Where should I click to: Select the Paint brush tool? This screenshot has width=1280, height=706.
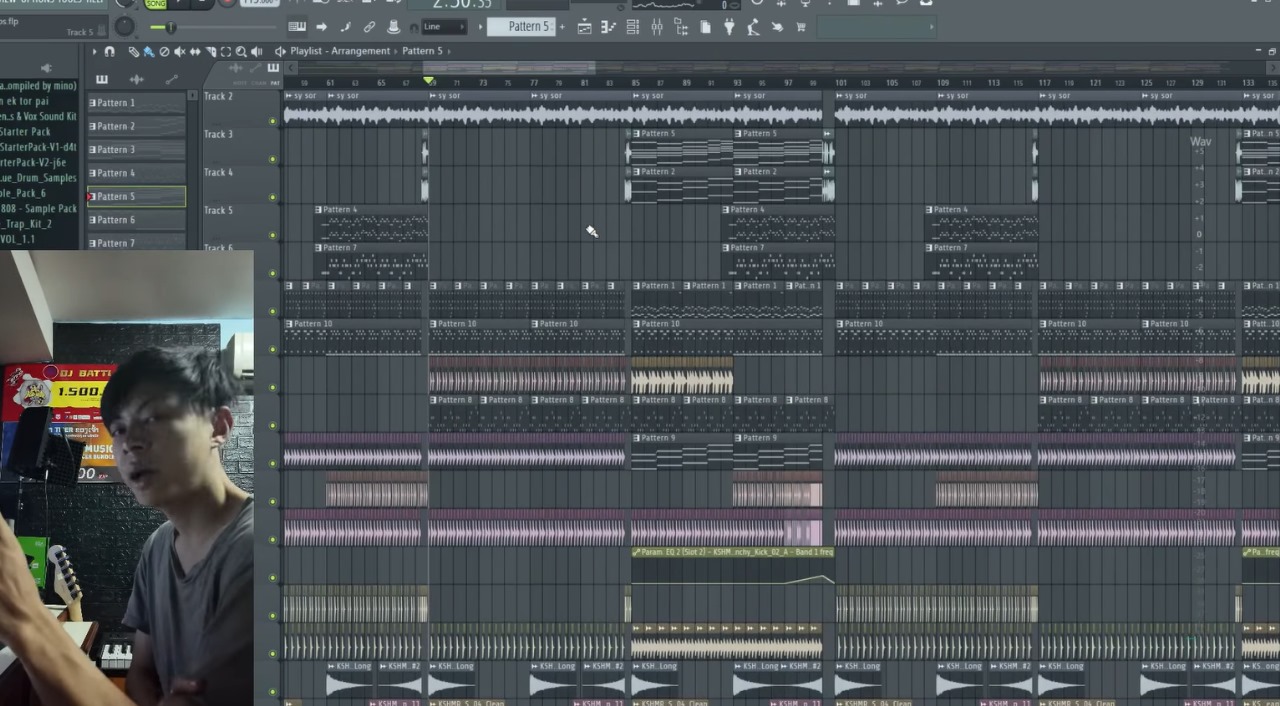tap(148, 51)
